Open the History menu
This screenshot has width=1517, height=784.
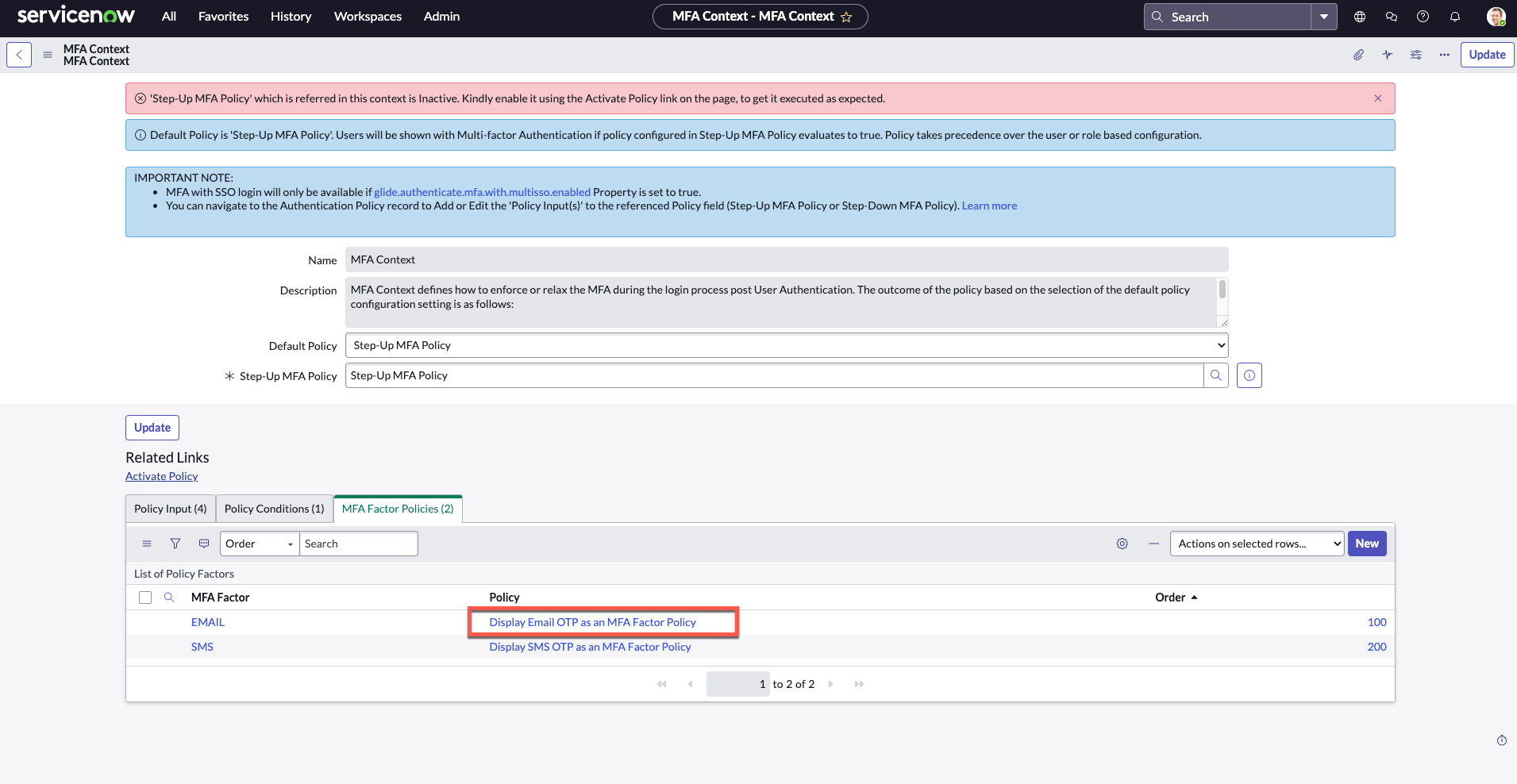click(x=291, y=17)
